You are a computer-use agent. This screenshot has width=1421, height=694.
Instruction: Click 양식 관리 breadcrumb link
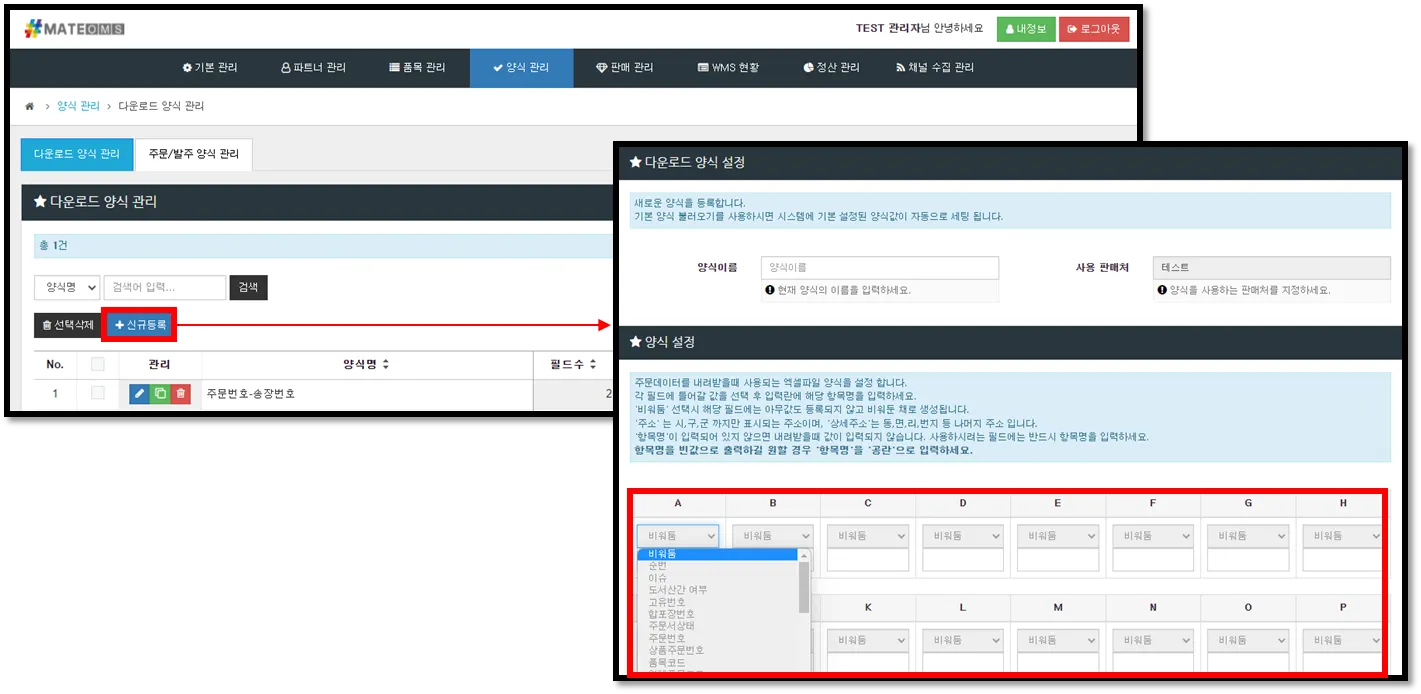point(78,106)
